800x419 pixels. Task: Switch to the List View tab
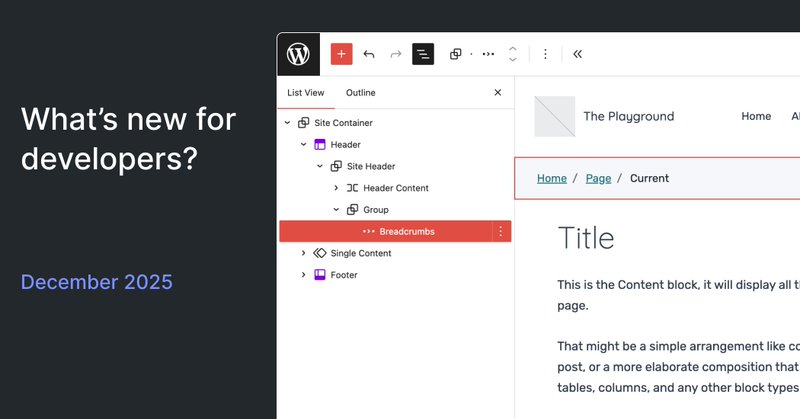[x=306, y=93]
